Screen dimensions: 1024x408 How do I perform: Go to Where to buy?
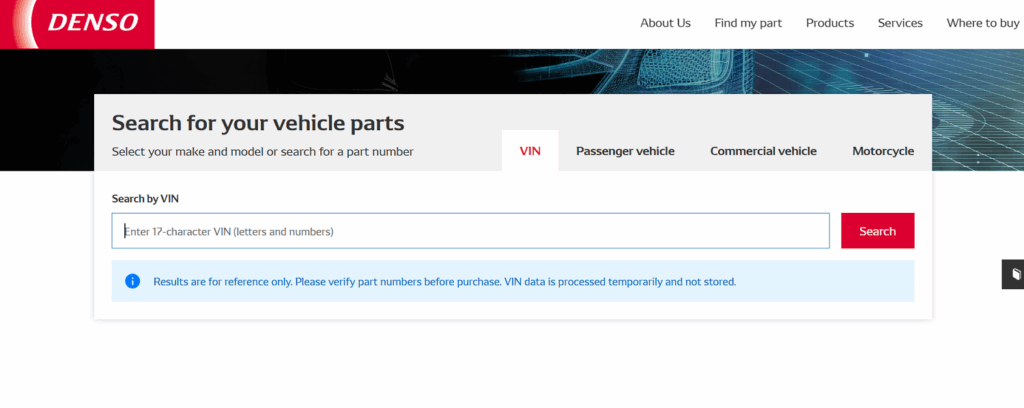pos(982,23)
